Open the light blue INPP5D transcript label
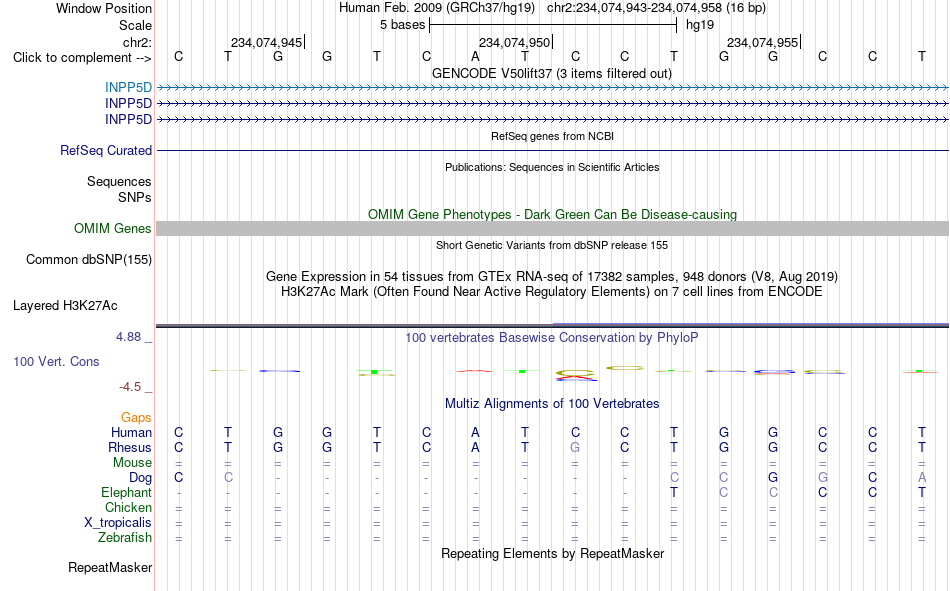This screenshot has height=591, width=950. (x=128, y=87)
